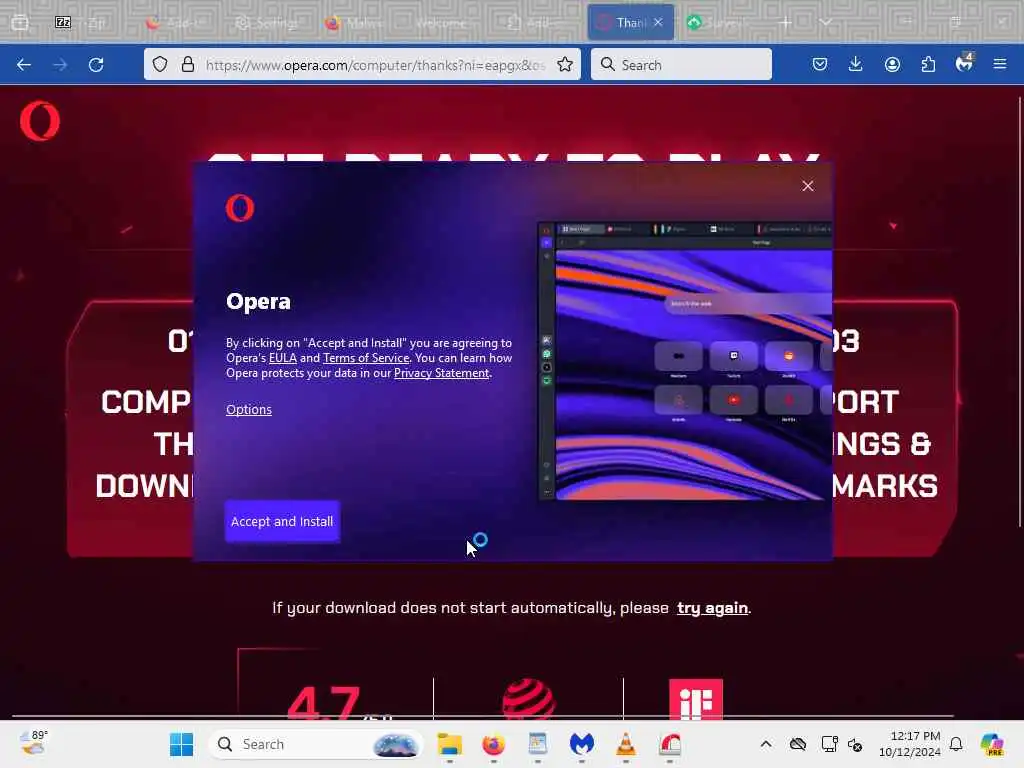Click the Opera installer taskbar icon

pos(669,744)
